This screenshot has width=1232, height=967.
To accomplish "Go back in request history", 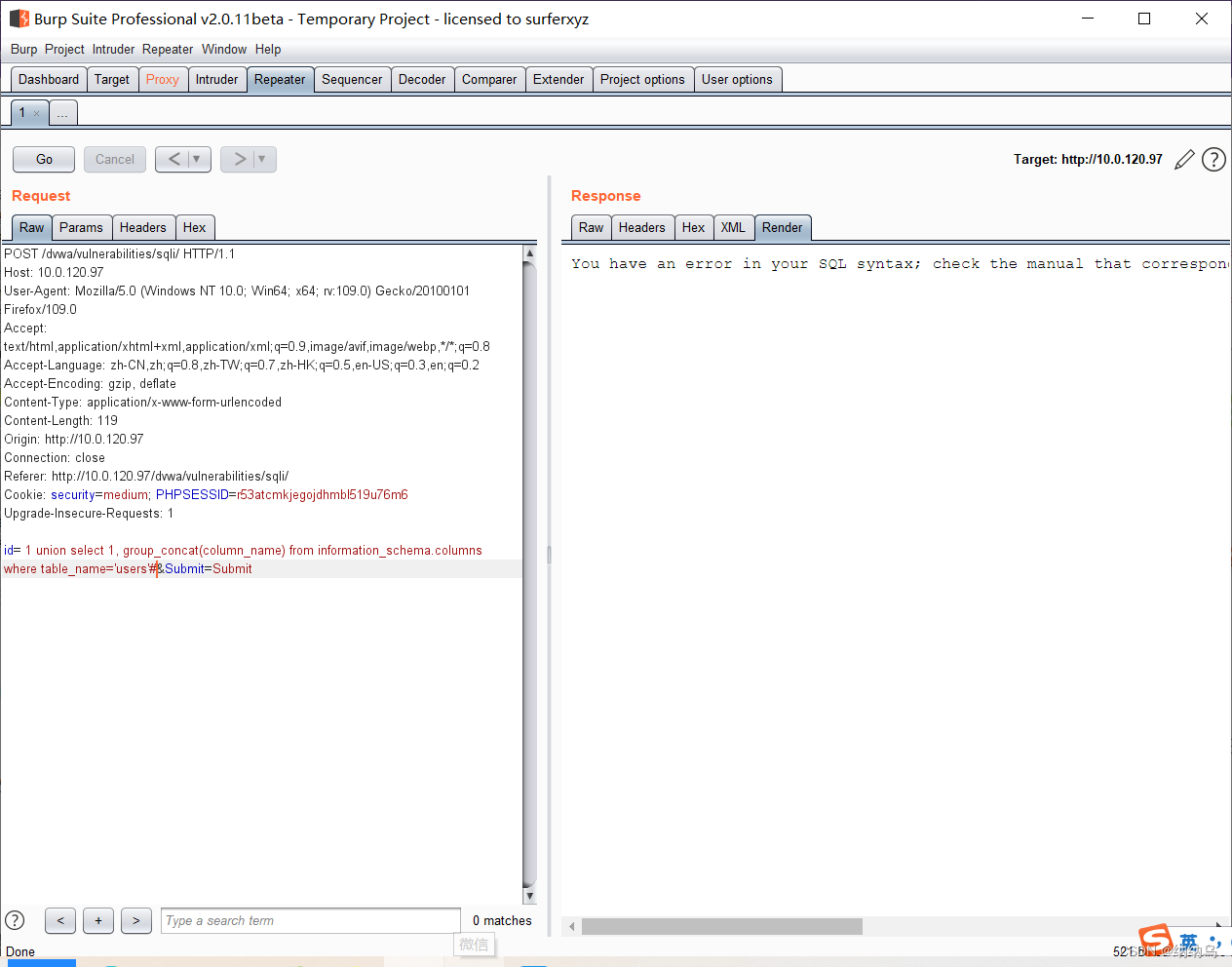I will [173, 159].
